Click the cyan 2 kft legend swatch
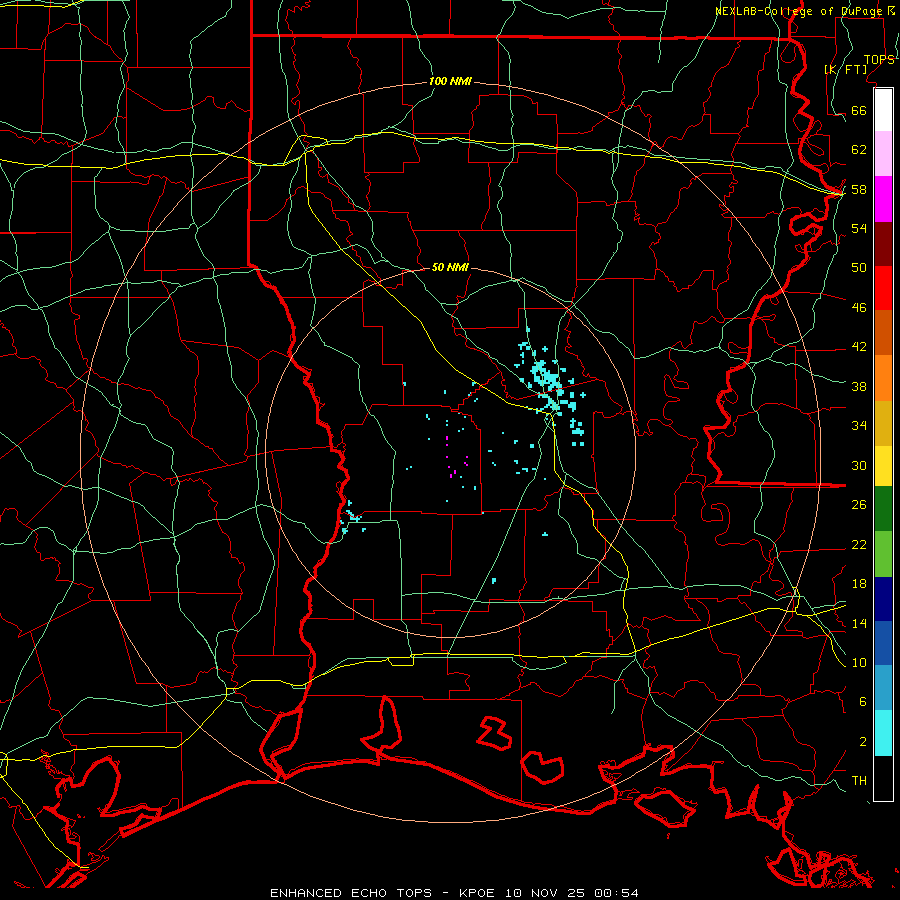This screenshot has height=900, width=900. [883, 733]
